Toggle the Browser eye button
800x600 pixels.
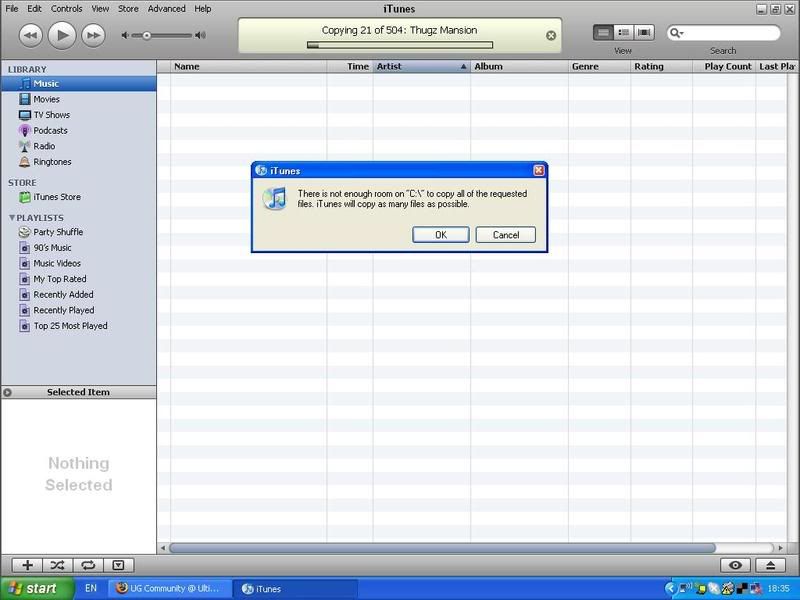(735, 565)
